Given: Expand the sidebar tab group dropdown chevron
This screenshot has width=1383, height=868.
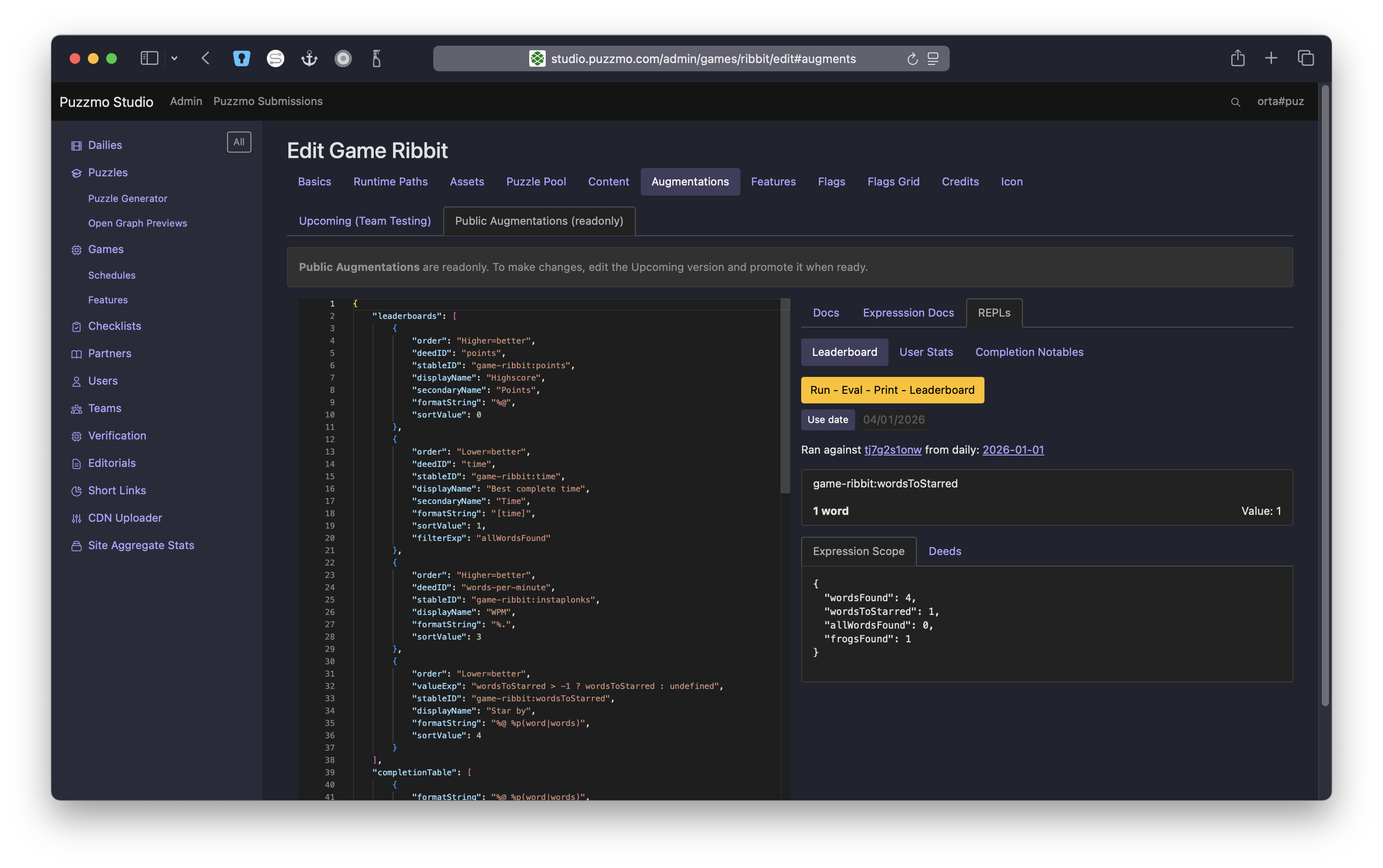Looking at the screenshot, I should [175, 58].
